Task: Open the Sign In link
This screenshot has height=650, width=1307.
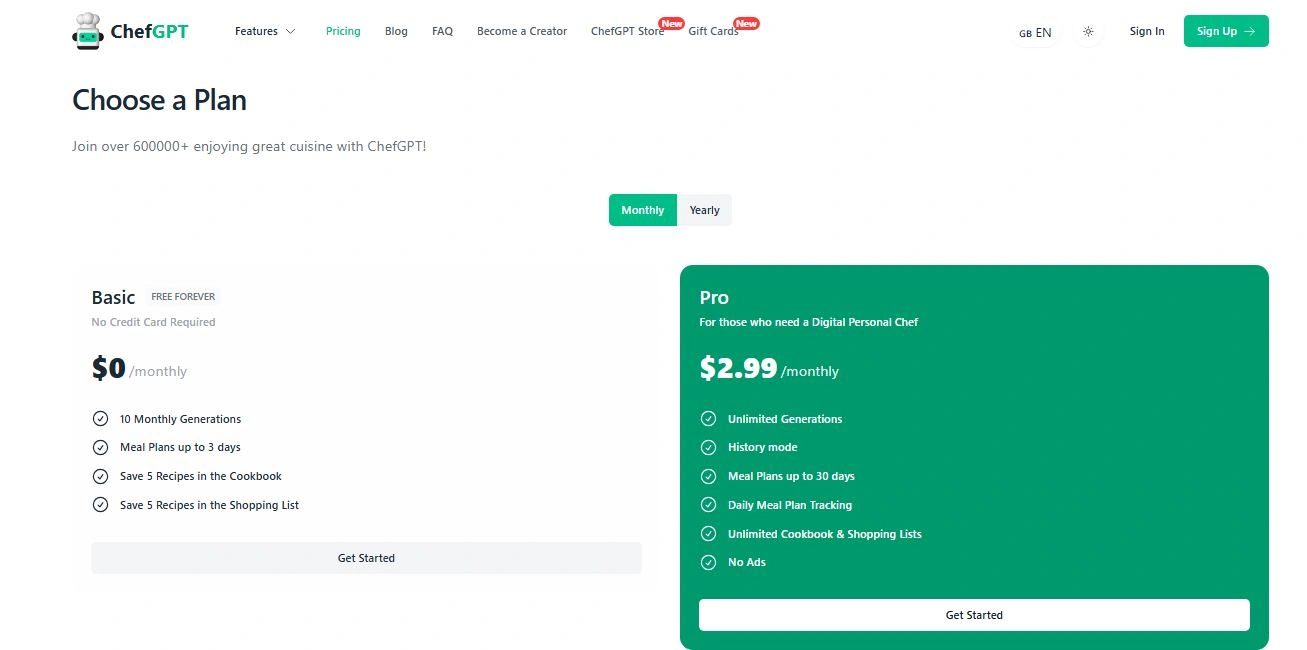Action: 1147,31
